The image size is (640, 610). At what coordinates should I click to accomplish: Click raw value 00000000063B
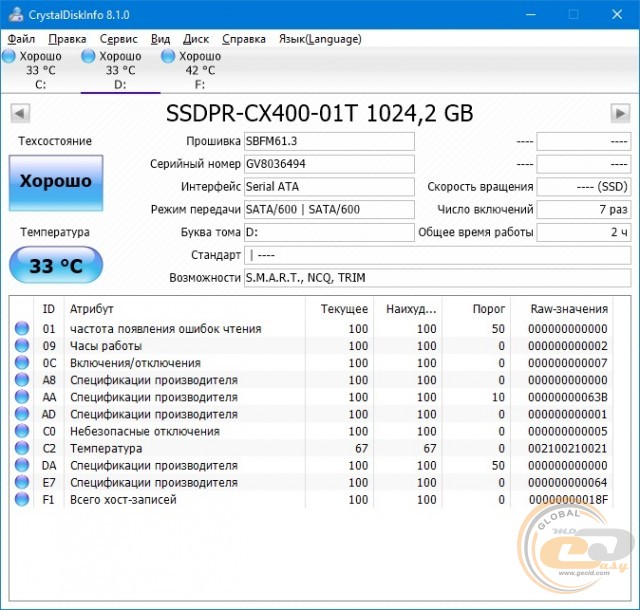click(568, 397)
